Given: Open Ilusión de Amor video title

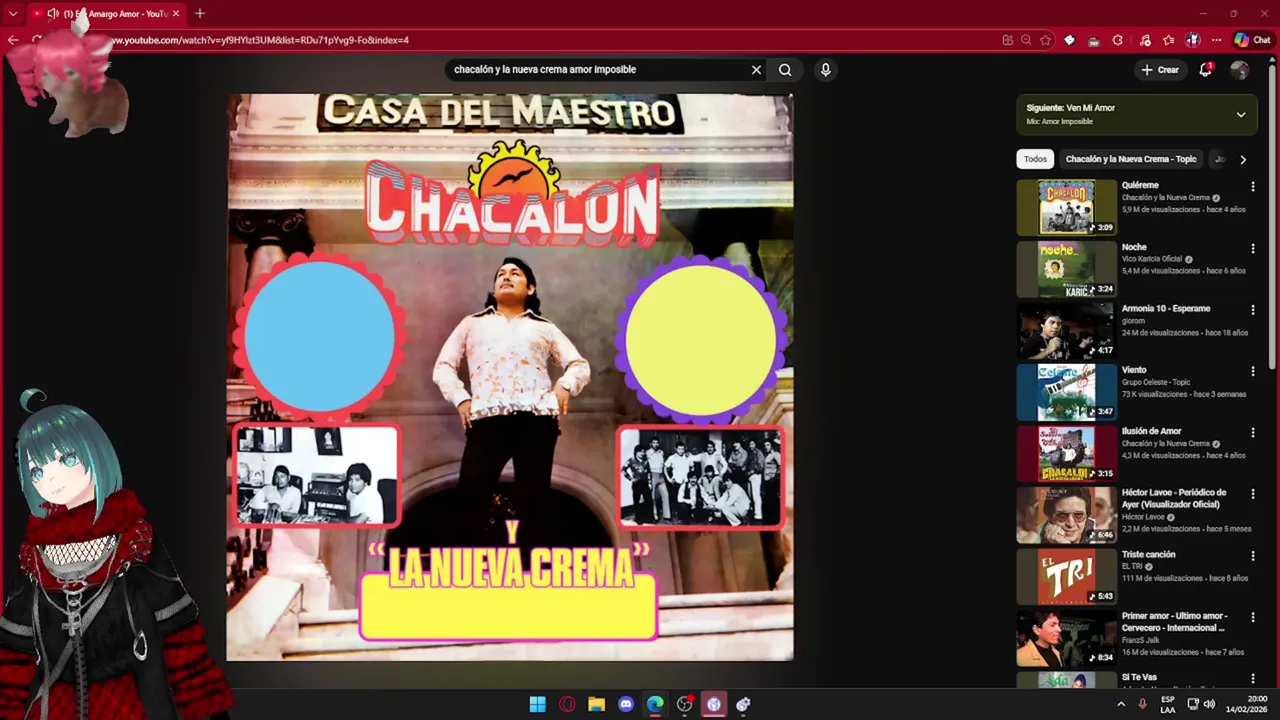Looking at the screenshot, I should pos(1151,432).
